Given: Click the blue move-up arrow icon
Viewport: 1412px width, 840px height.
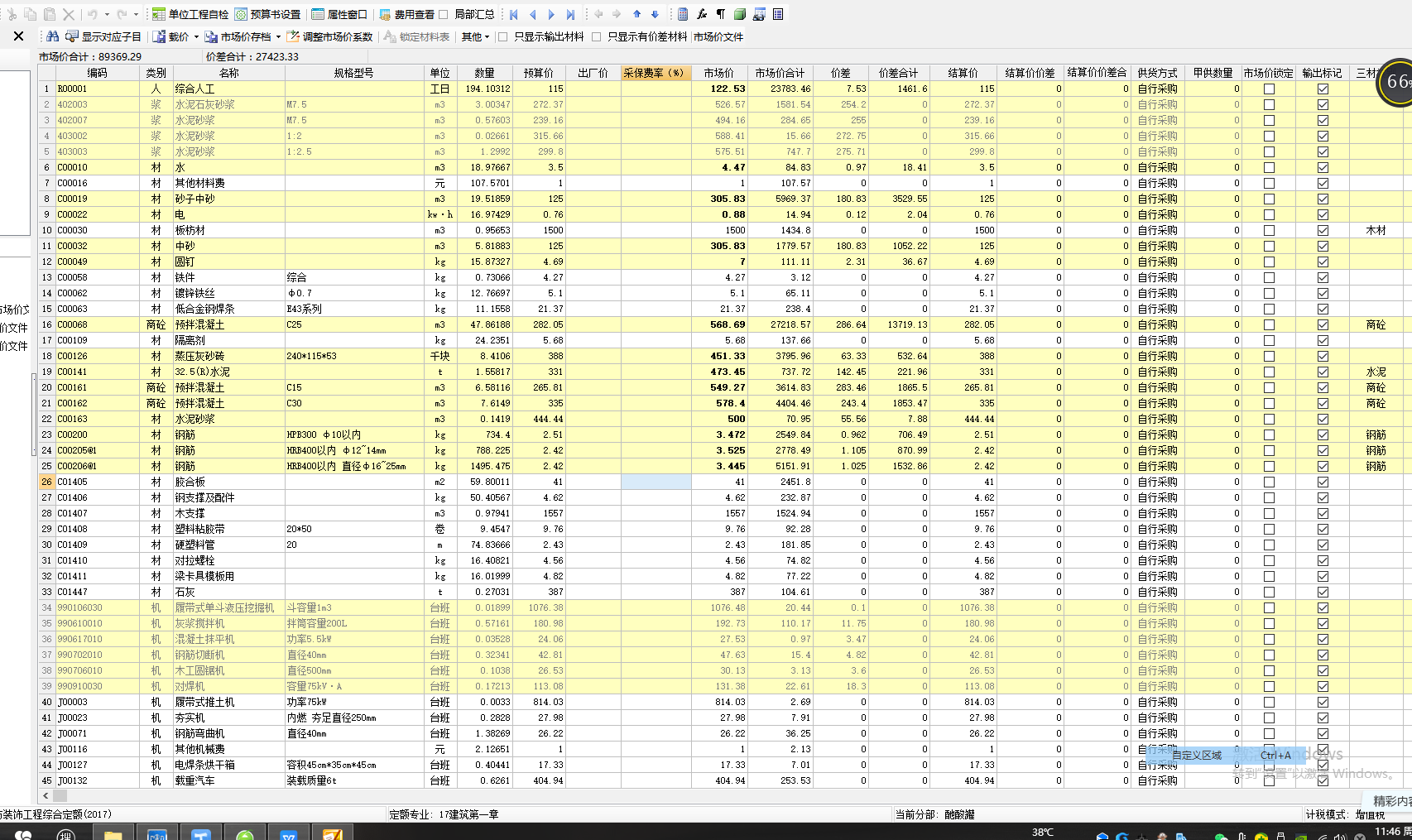Looking at the screenshot, I should click(x=636, y=14).
